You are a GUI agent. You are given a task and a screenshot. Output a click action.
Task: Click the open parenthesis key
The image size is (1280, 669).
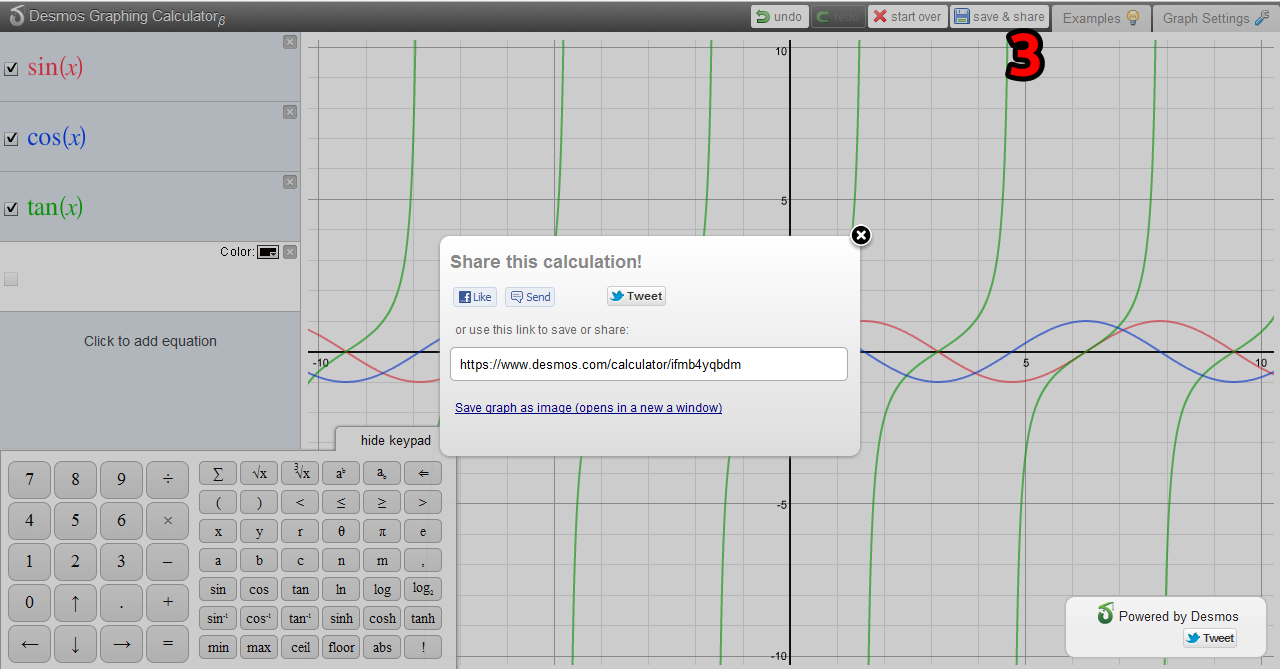tap(218, 502)
